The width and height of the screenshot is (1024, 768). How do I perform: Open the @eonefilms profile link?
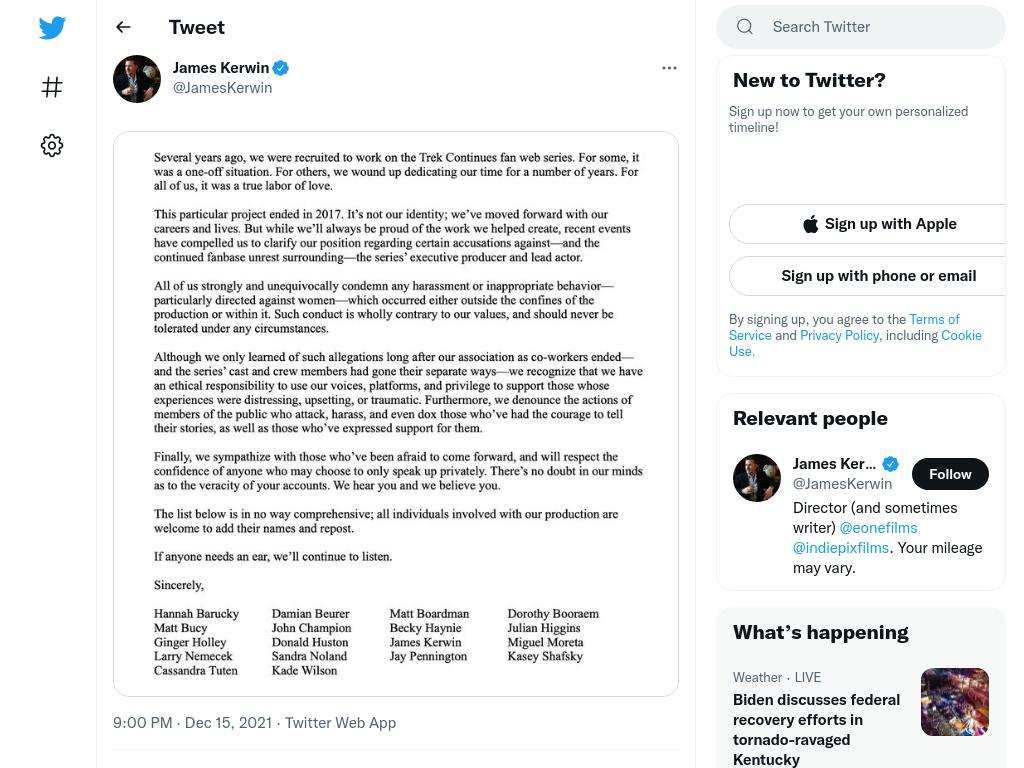point(878,528)
